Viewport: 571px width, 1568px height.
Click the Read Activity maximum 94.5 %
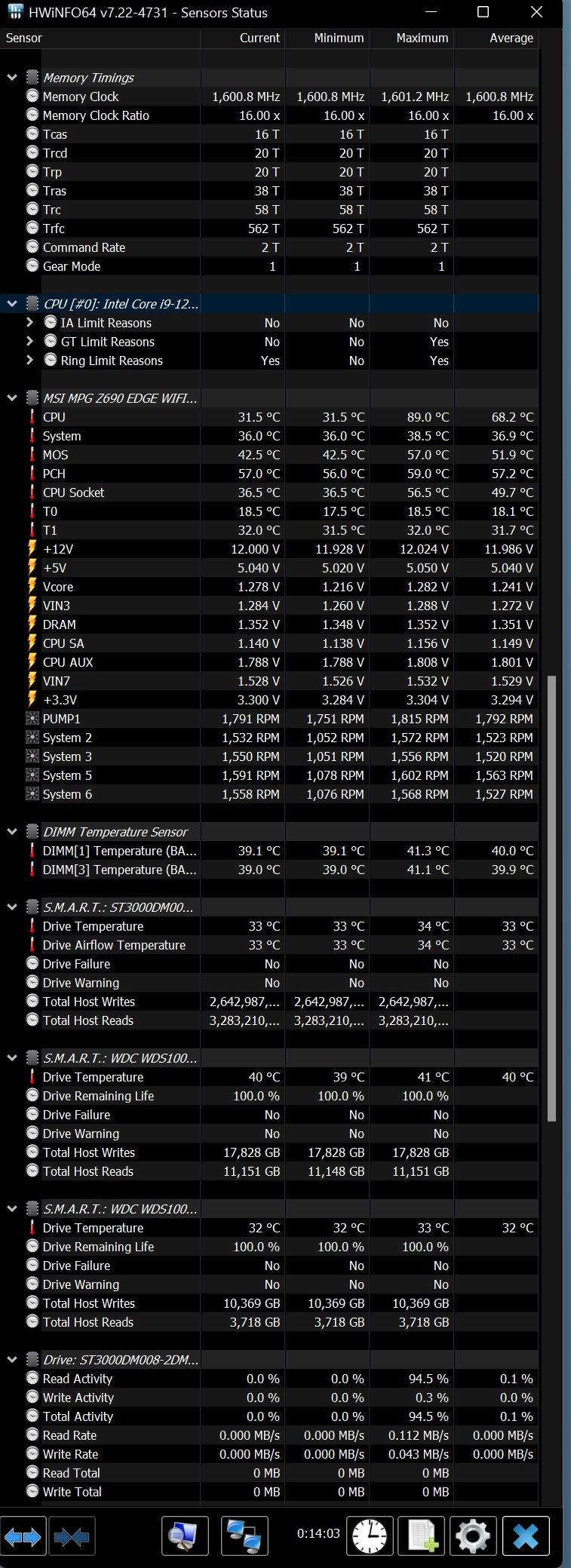click(428, 1379)
